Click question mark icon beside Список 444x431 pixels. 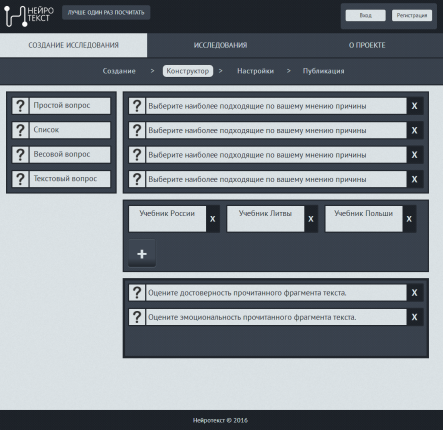20,130
